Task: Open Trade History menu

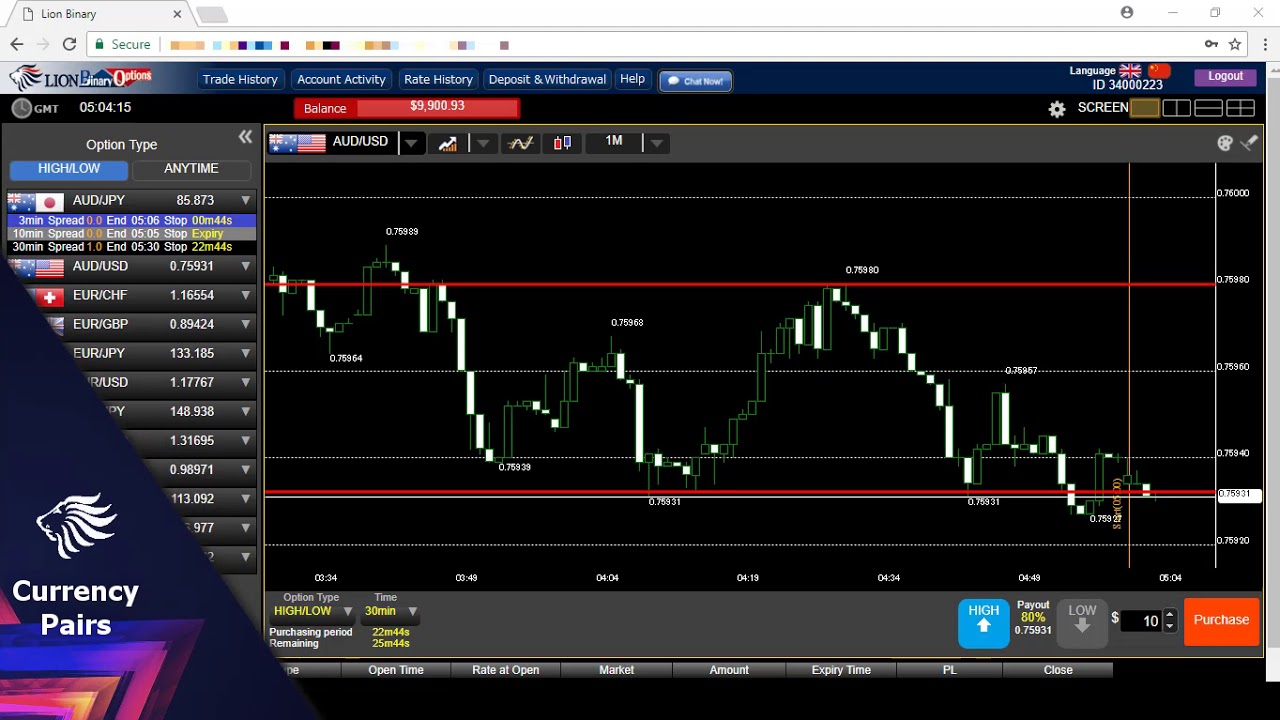Action: 240,79
